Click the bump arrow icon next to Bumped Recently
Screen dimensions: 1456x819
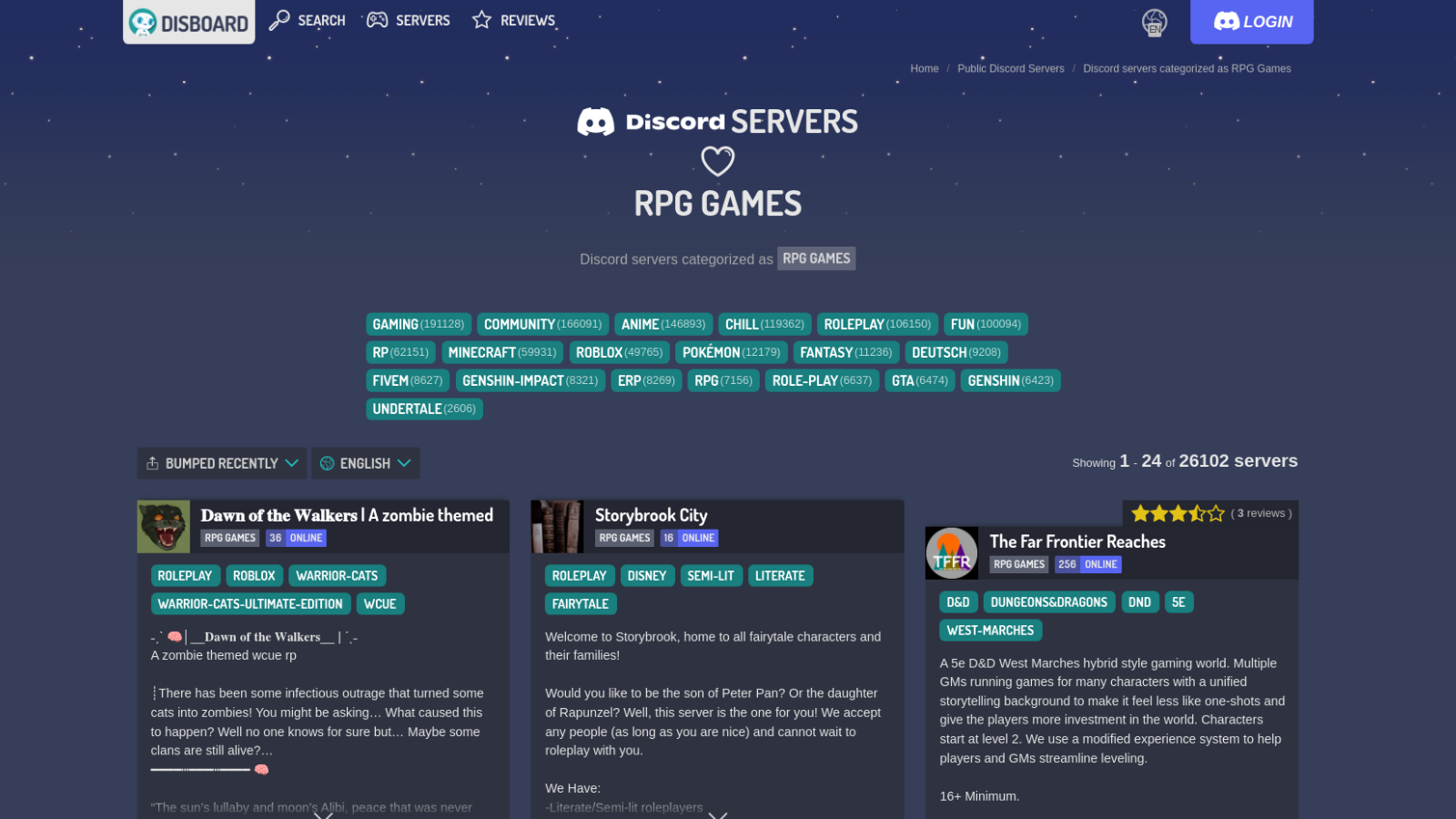(151, 462)
